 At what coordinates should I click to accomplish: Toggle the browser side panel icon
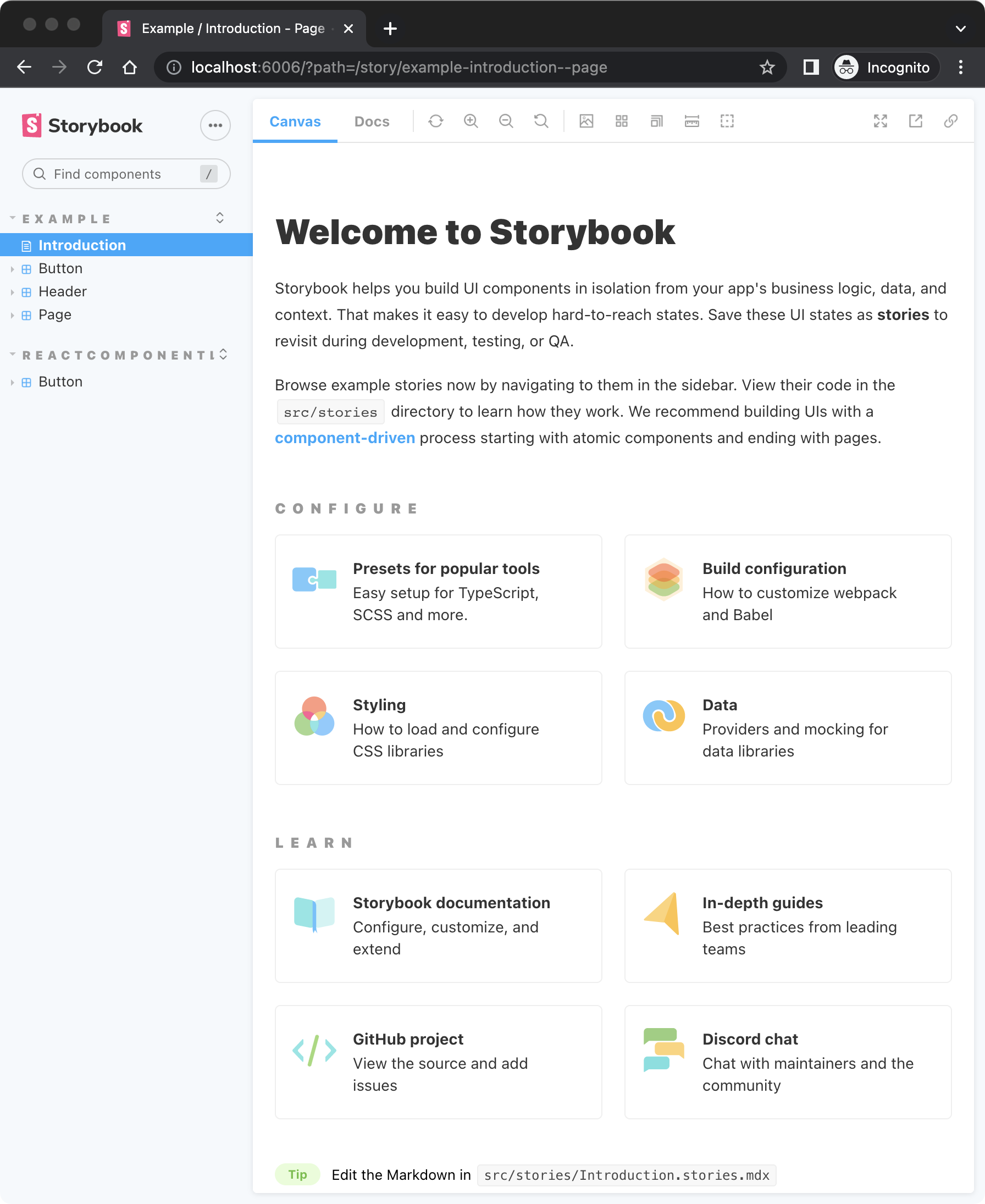coord(811,67)
